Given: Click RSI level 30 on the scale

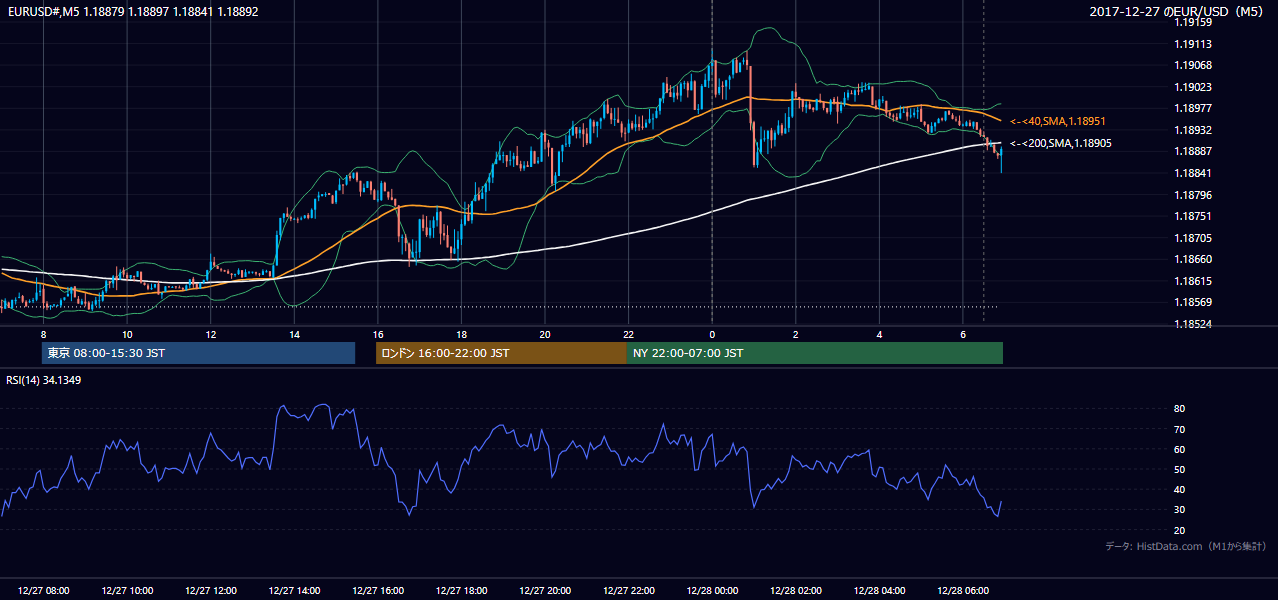Looking at the screenshot, I should tap(1180, 510).
